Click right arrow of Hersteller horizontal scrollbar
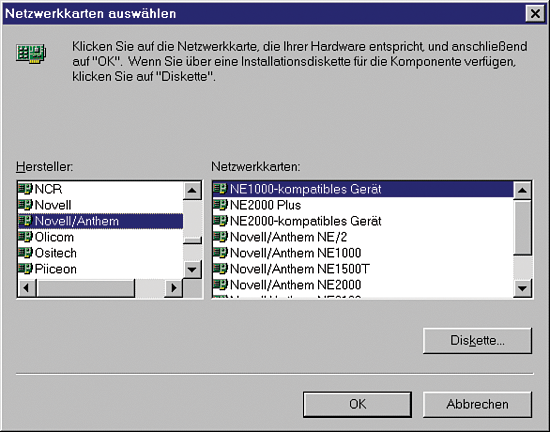Viewport: 550px width, 432px height. point(174,288)
